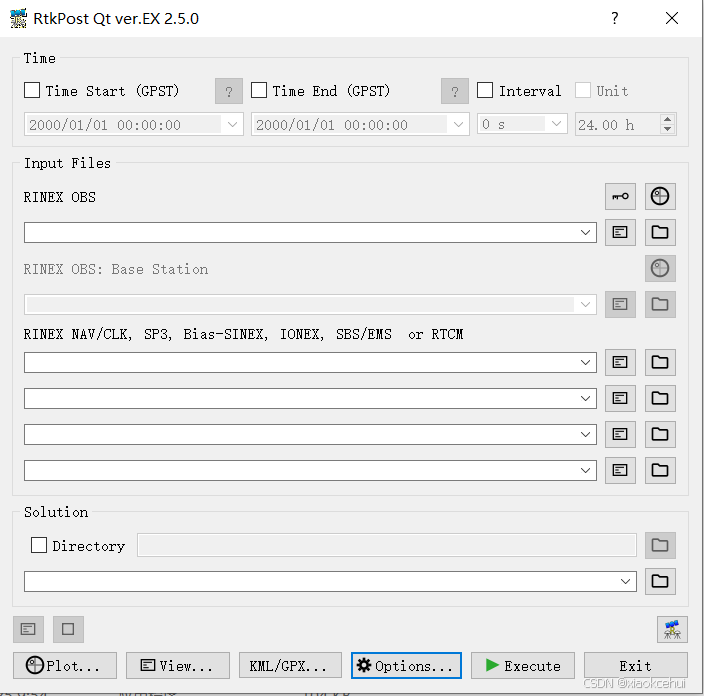Check the Solution Directory checkbox
The height and width of the screenshot is (696, 704).
click(x=39, y=546)
